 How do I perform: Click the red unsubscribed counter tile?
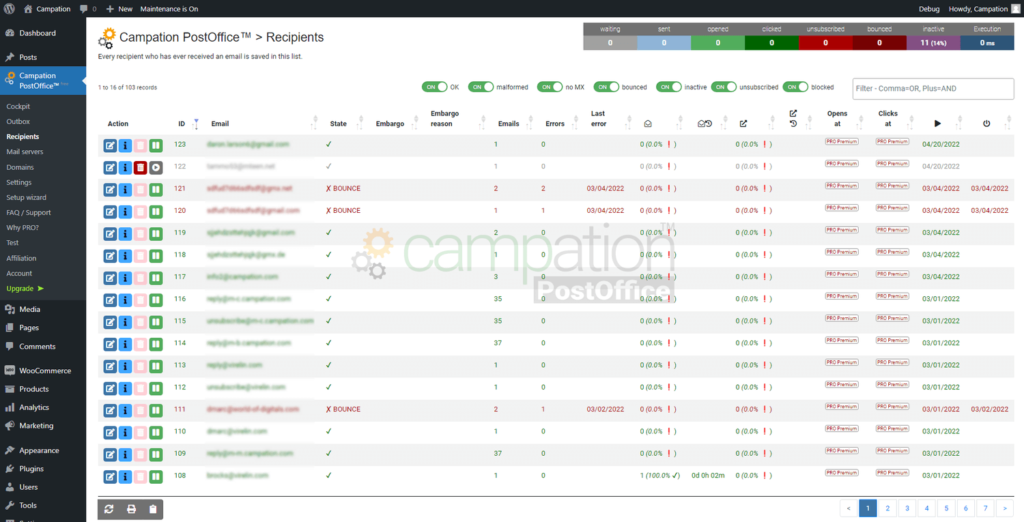pos(825,42)
